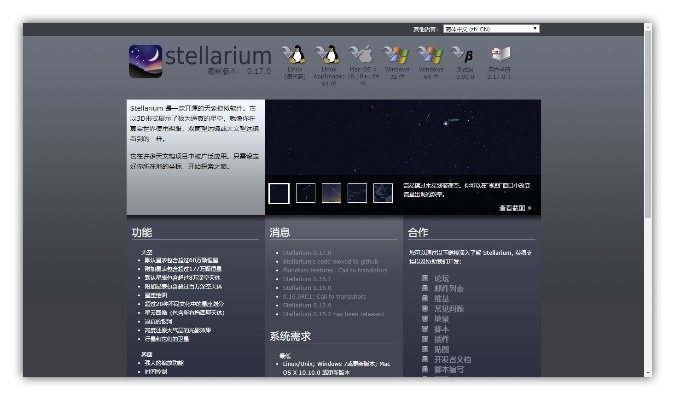Viewport: 675px width, 400px height.
Task: Open the language selection dropdown
Action: click(x=491, y=29)
